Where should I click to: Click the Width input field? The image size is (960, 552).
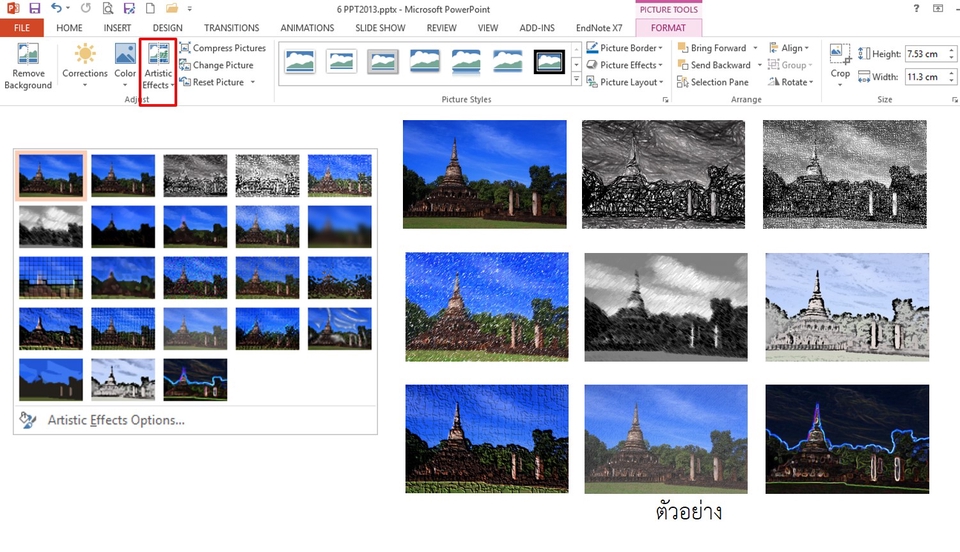click(x=926, y=76)
